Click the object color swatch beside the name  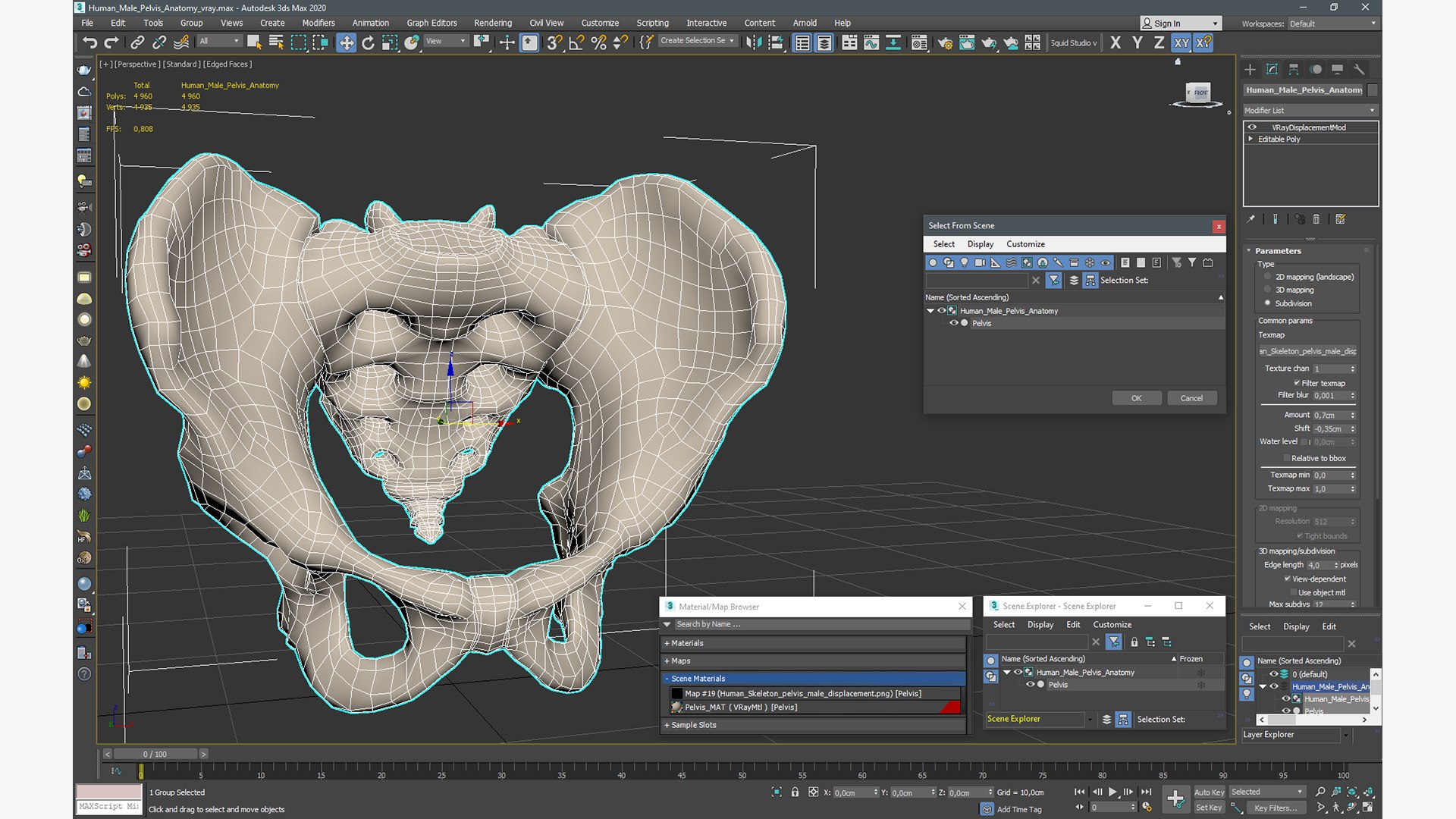[1373, 90]
